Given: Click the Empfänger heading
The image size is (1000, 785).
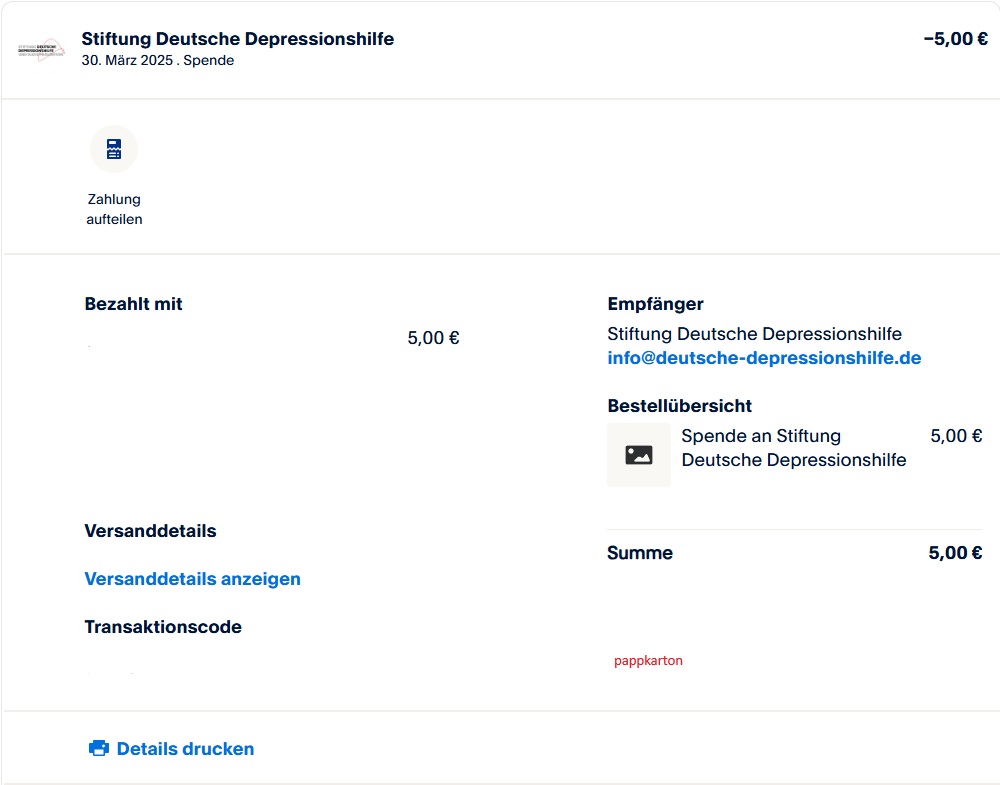Looking at the screenshot, I should 655,304.
